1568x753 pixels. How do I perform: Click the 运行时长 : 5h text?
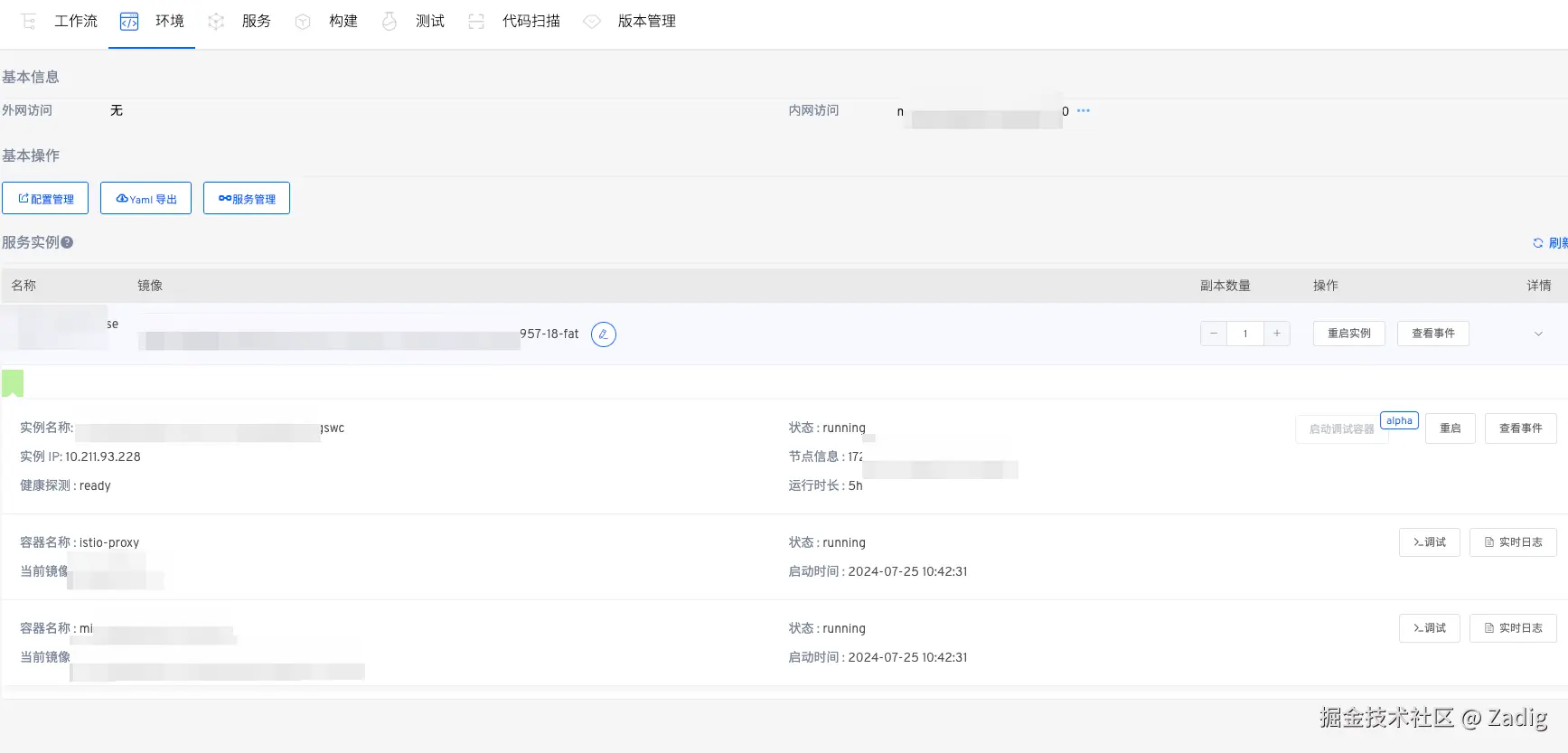[x=825, y=485]
